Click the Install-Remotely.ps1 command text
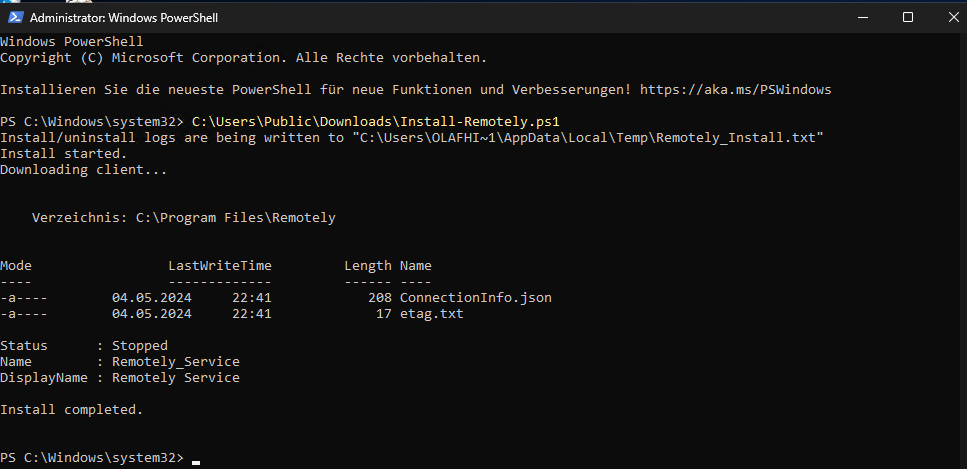The image size is (967, 469). pos(376,122)
